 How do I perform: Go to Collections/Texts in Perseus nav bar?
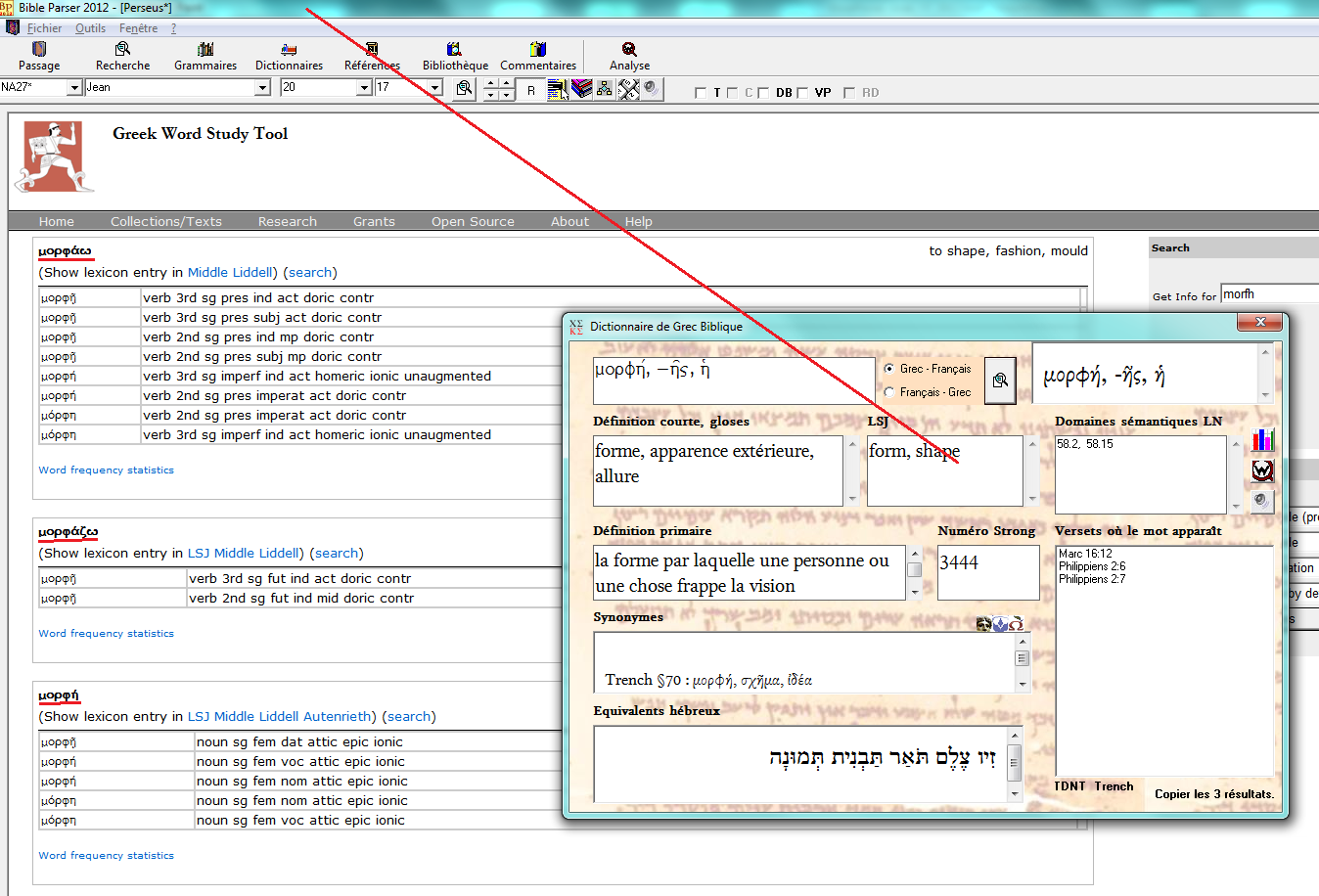166,222
